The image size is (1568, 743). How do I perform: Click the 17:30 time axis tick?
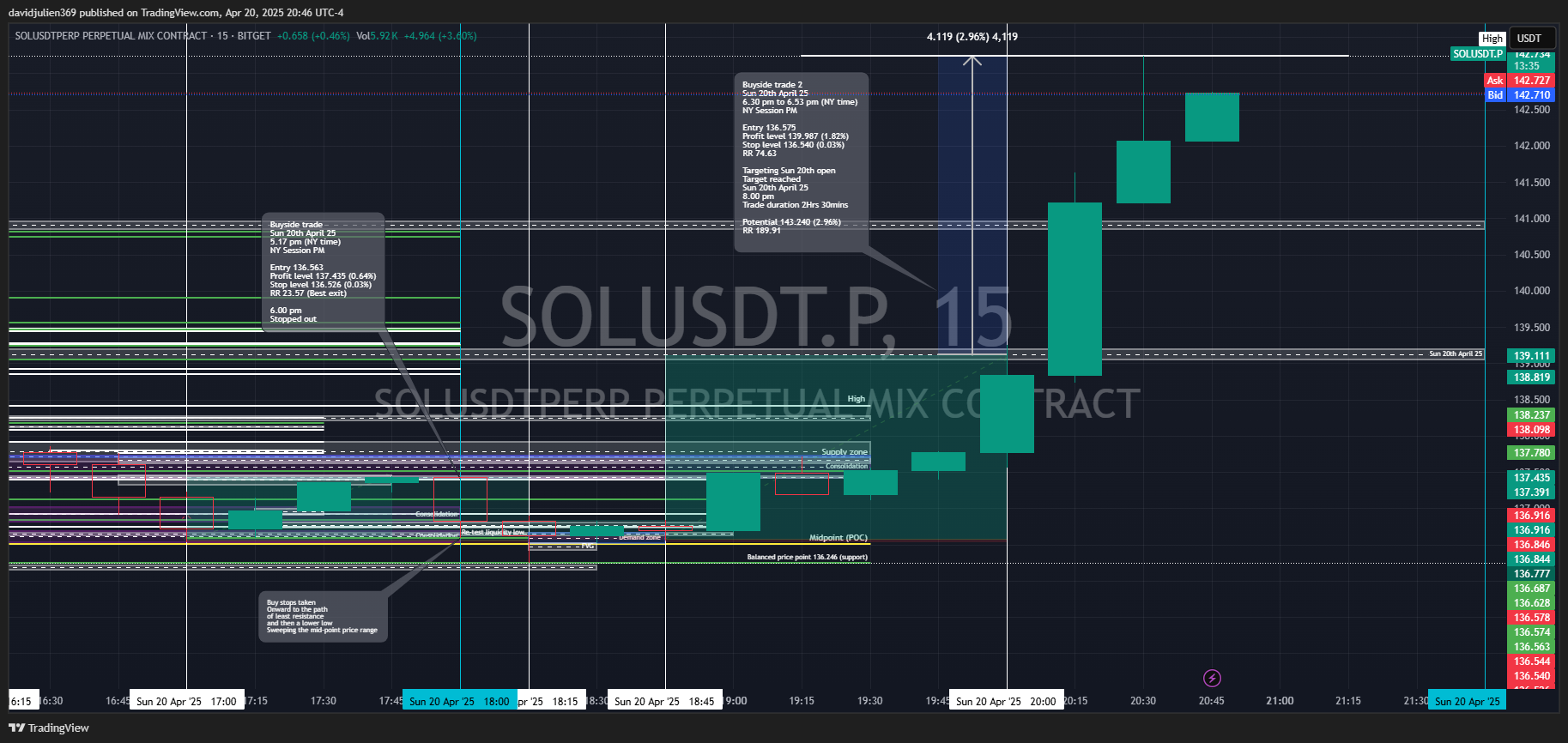324,701
